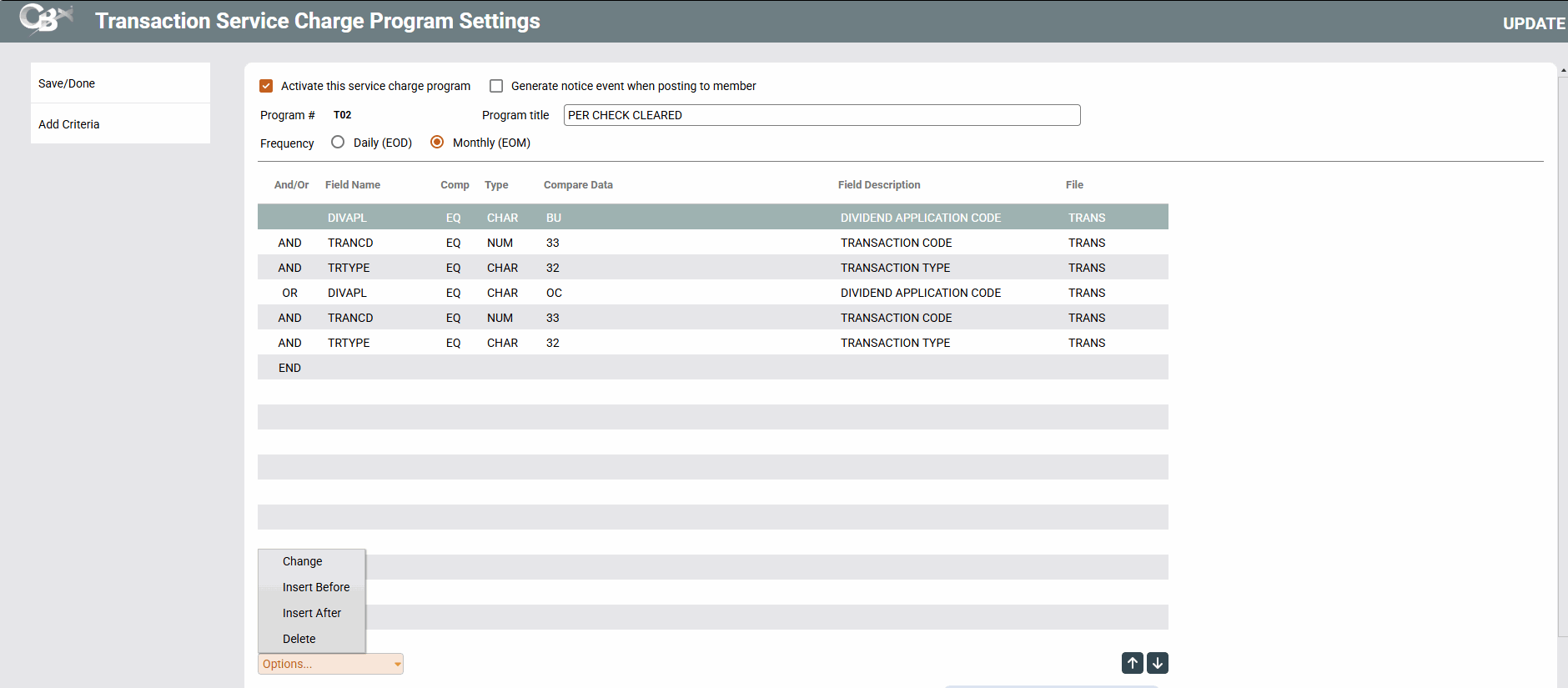1568x688 pixels.
Task: Click the scrollbar up arrow
Action: coord(1562,71)
